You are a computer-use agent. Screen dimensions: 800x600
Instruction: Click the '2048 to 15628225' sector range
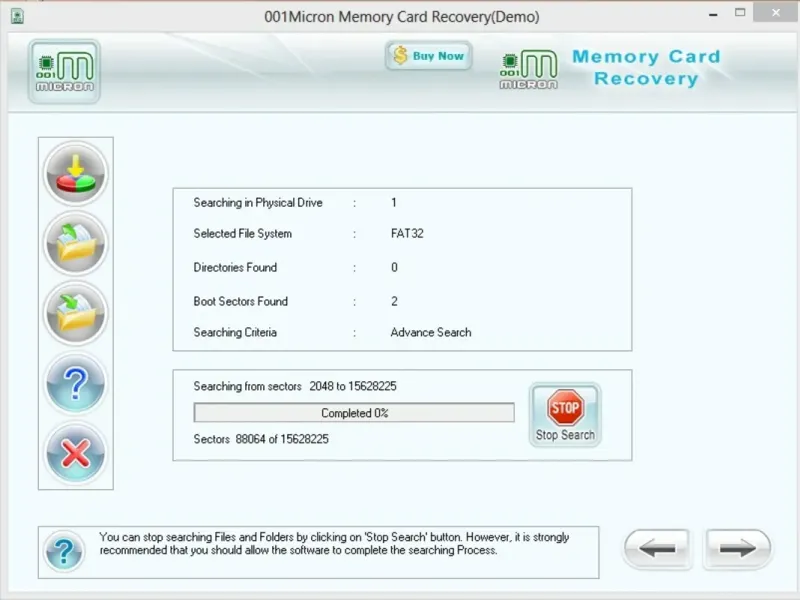pos(353,386)
